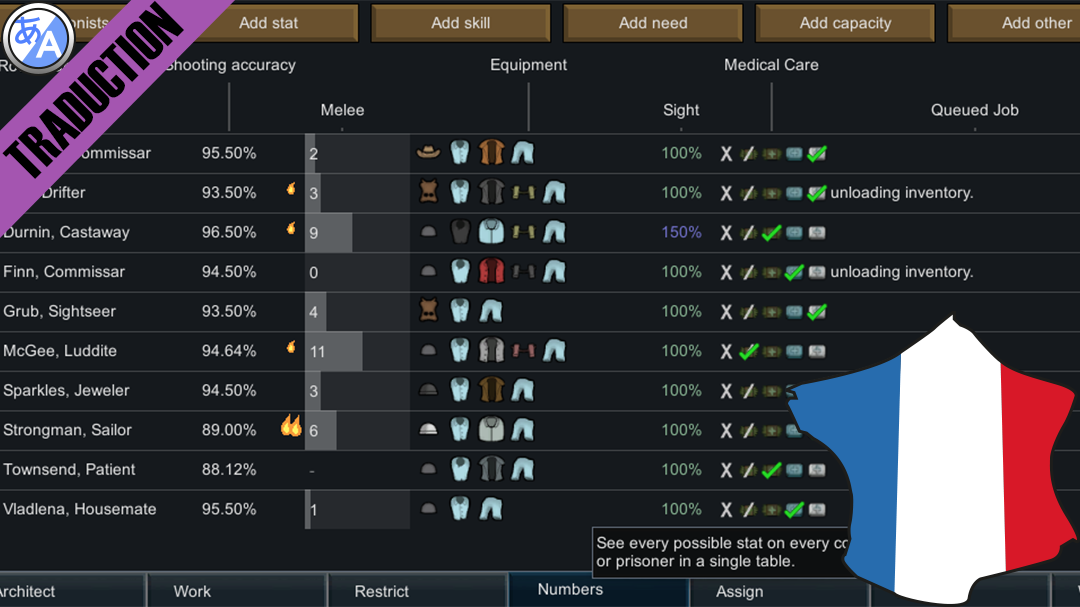Image resolution: width=1080 pixels, height=607 pixels.
Task: Click Finn's red jacket equipment icon
Action: pos(490,272)
